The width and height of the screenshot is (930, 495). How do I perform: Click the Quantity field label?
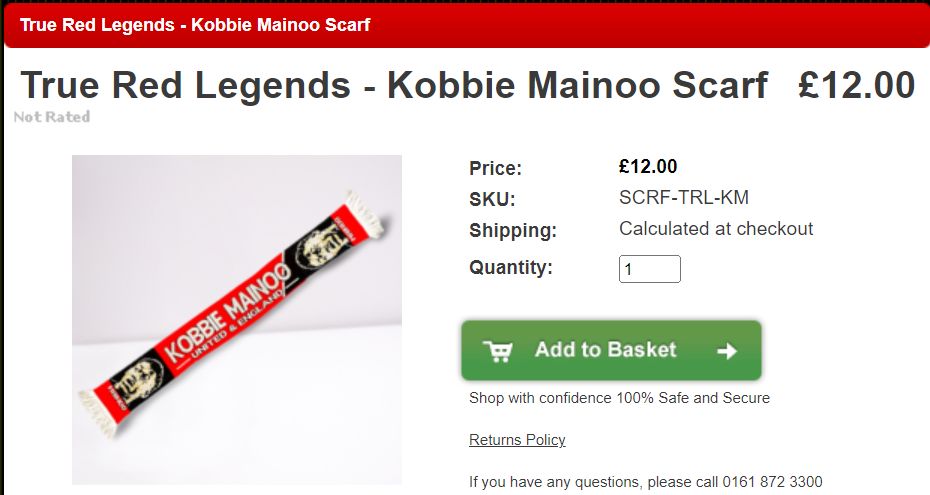511,268
